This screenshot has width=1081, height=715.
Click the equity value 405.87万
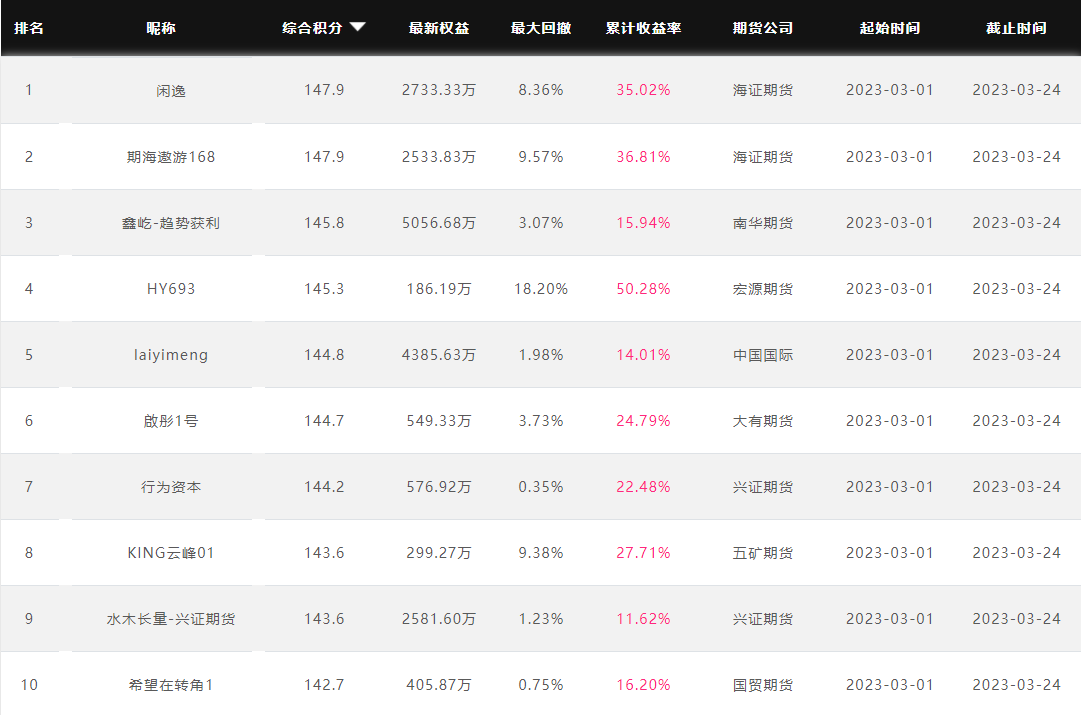pyautogui.click(x=438, y=685)
